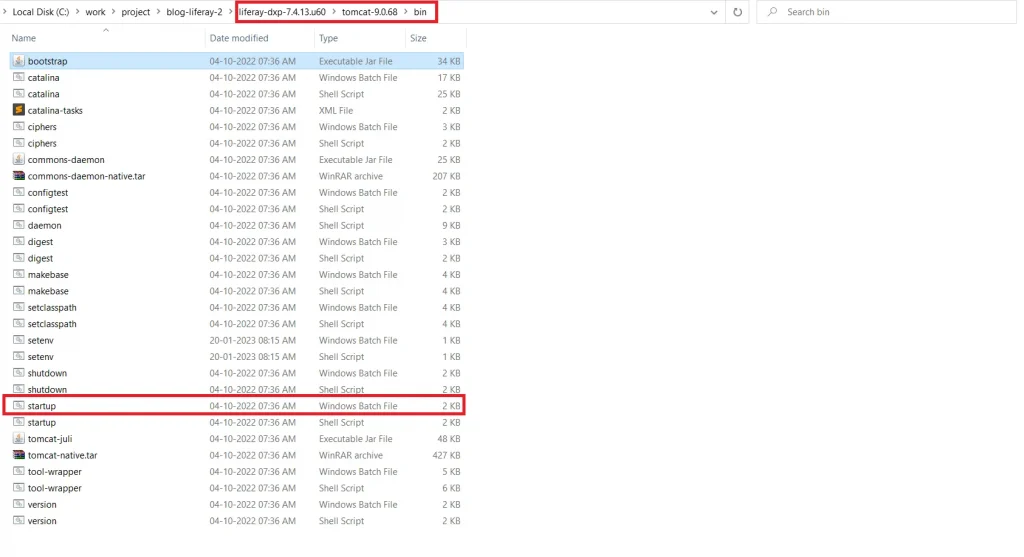This screenshot has width=1024, height=557.
Task: Expand the chevron after tomcat-9.0.68 in breadcrumb
Action: pos(406,12)
